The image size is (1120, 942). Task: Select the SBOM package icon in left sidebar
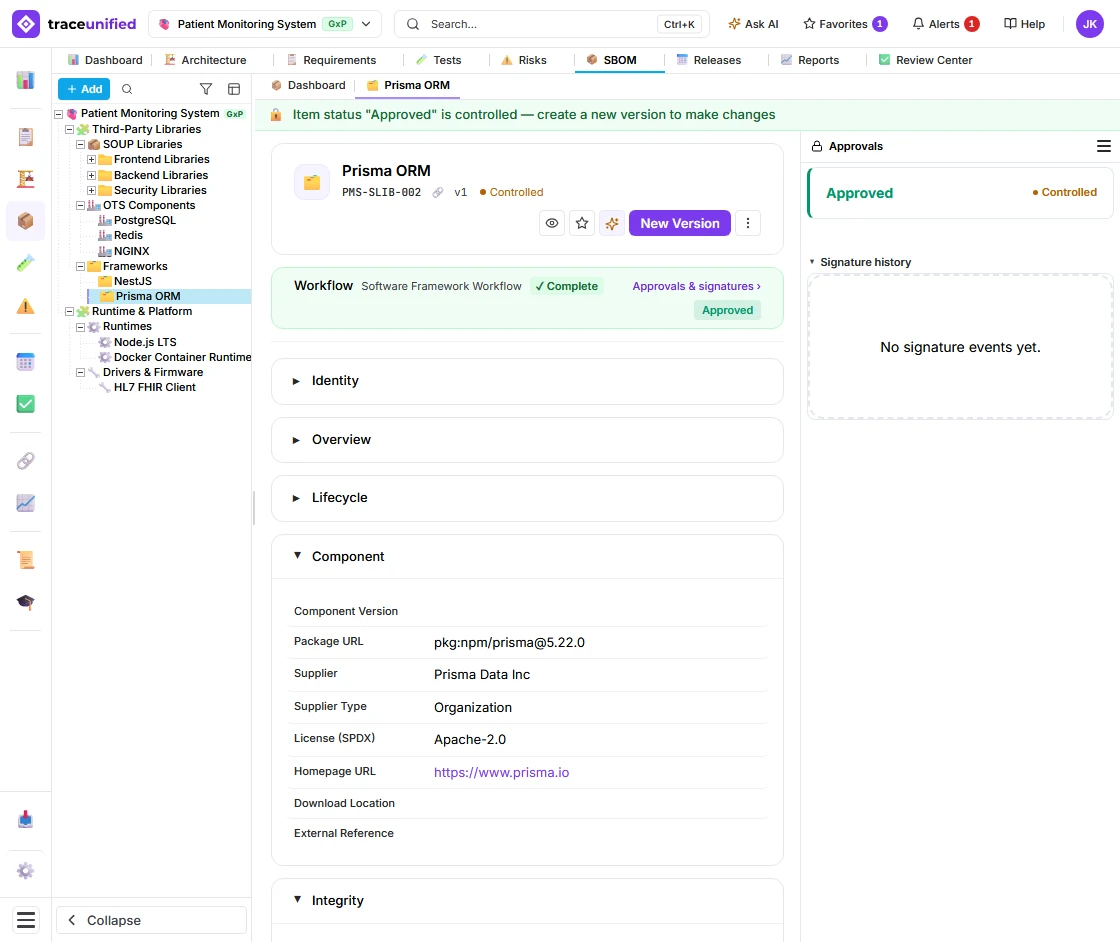point(26,221)
